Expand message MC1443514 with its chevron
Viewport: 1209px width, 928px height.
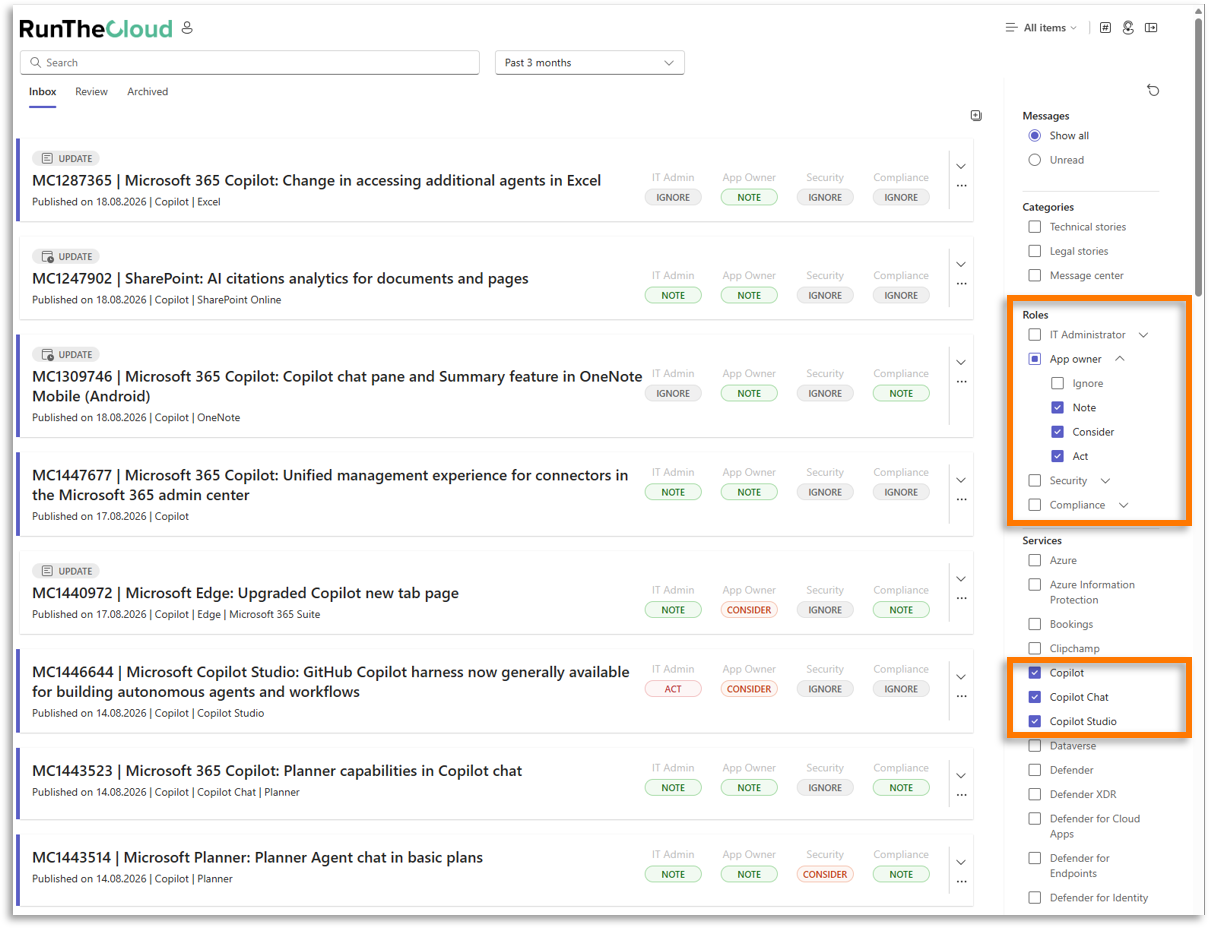(x=961, y=862)
